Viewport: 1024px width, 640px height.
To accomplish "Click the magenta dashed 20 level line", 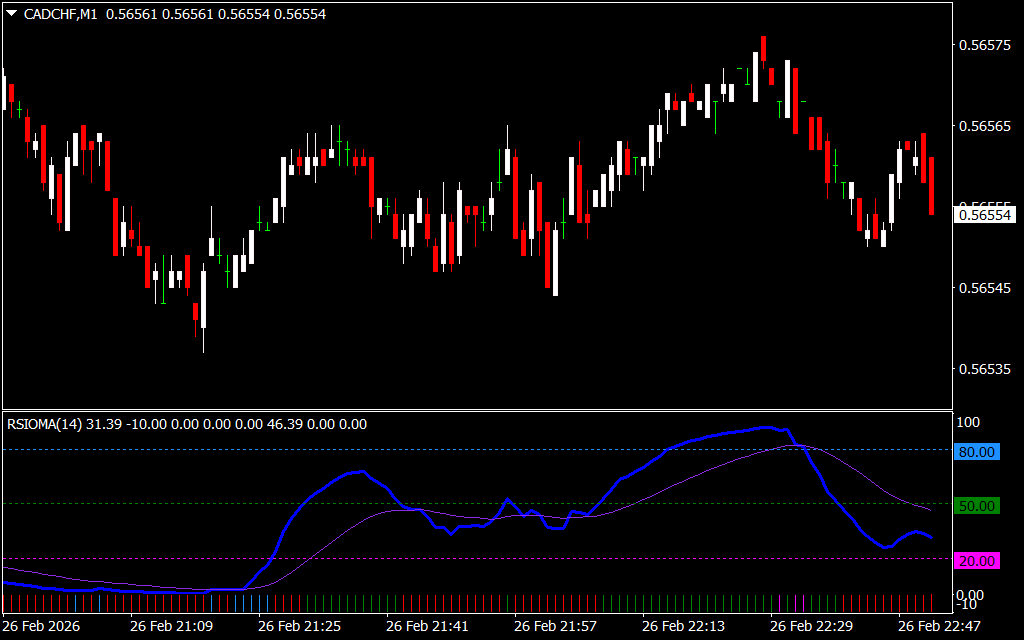I will click(600, 558).
